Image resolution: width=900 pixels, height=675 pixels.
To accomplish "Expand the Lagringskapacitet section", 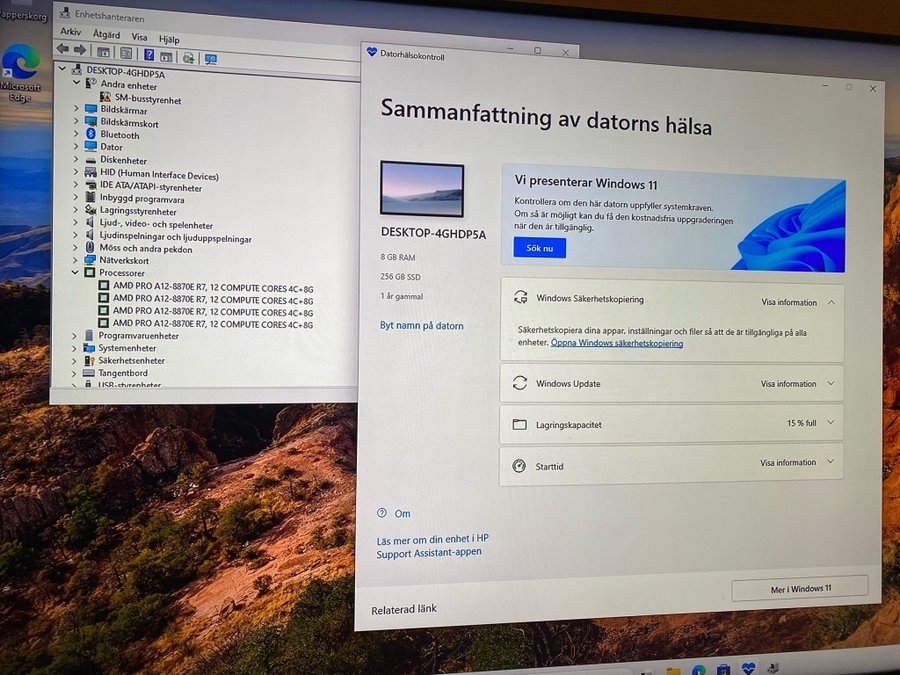I will [830, 423].
